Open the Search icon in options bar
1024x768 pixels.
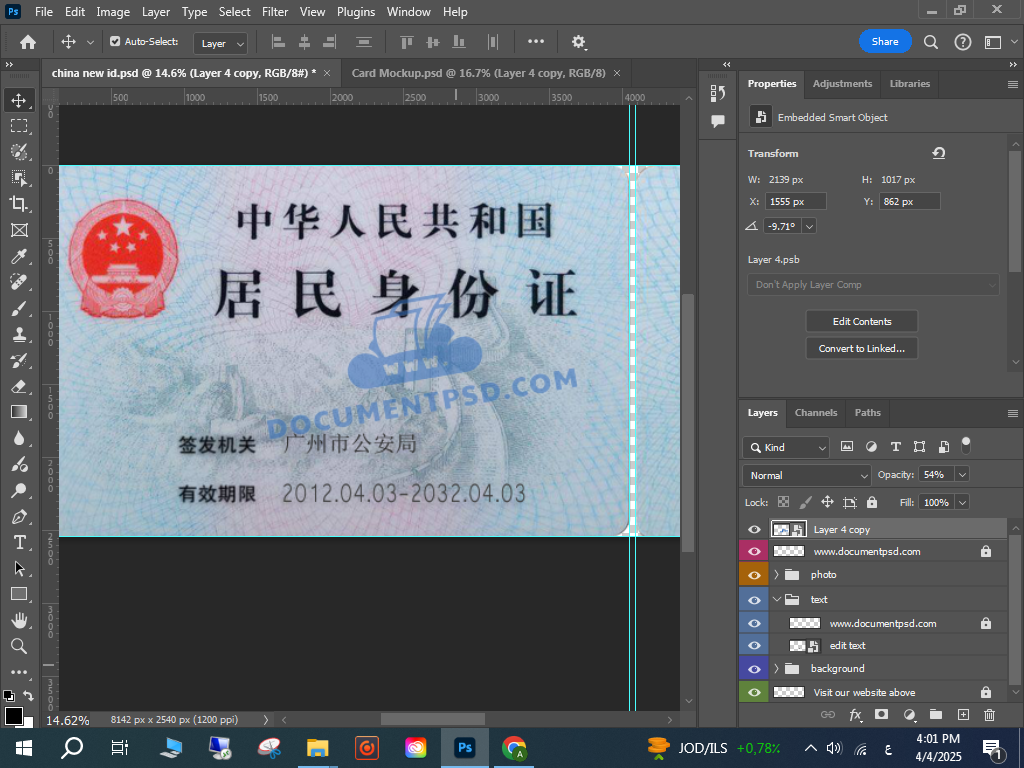pyautogui.click(x=931, y=42)
